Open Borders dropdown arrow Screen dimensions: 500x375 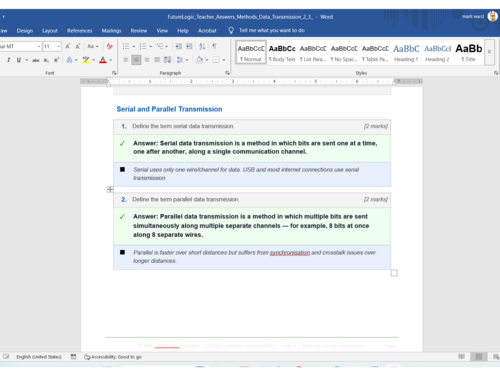(224, 60)
